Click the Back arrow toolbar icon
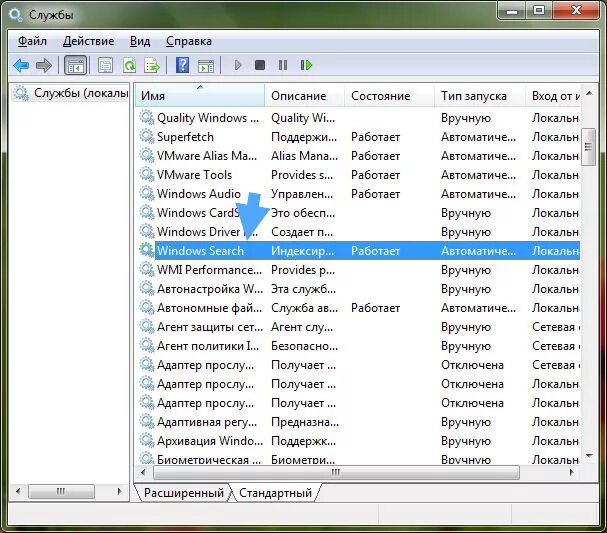 (21, 65)
